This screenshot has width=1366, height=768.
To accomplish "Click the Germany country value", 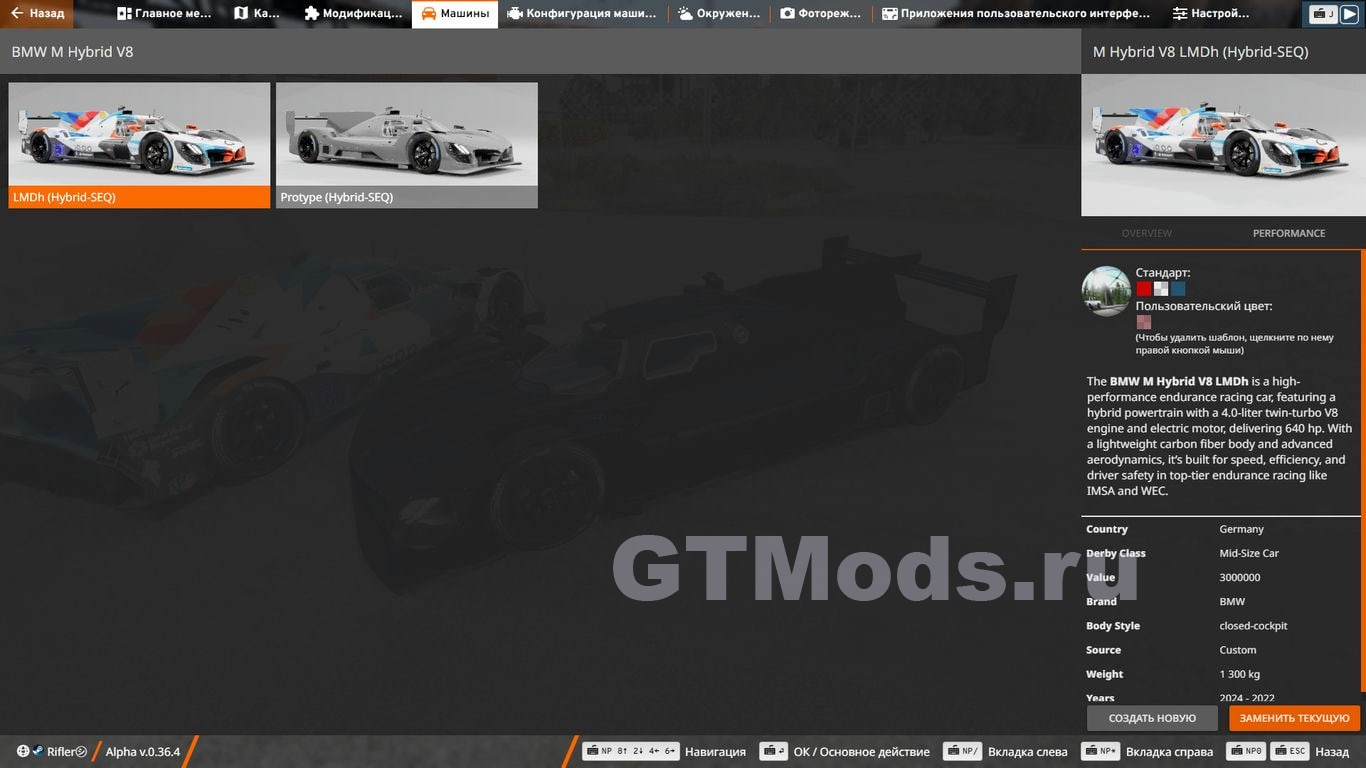I will coord(1241,529).
